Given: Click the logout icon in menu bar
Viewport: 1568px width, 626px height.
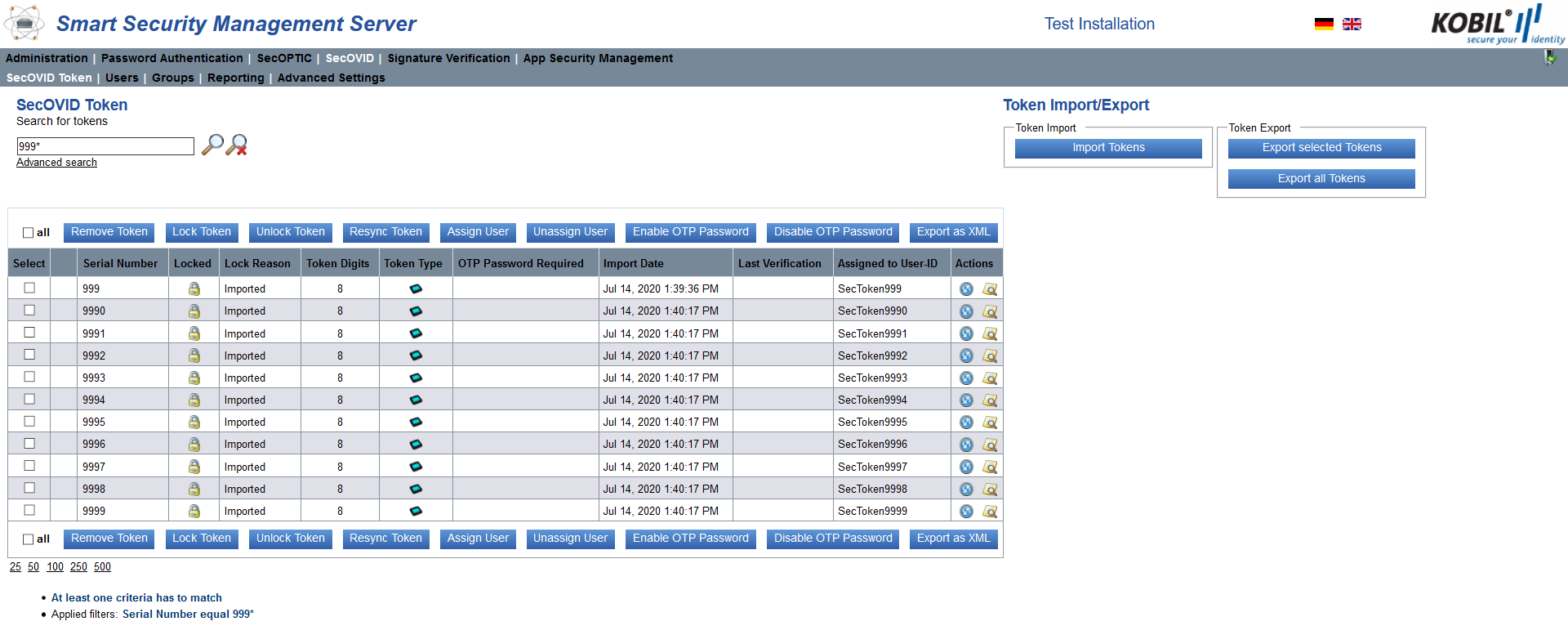Looking at the screenshot, I should (1550, 57).
